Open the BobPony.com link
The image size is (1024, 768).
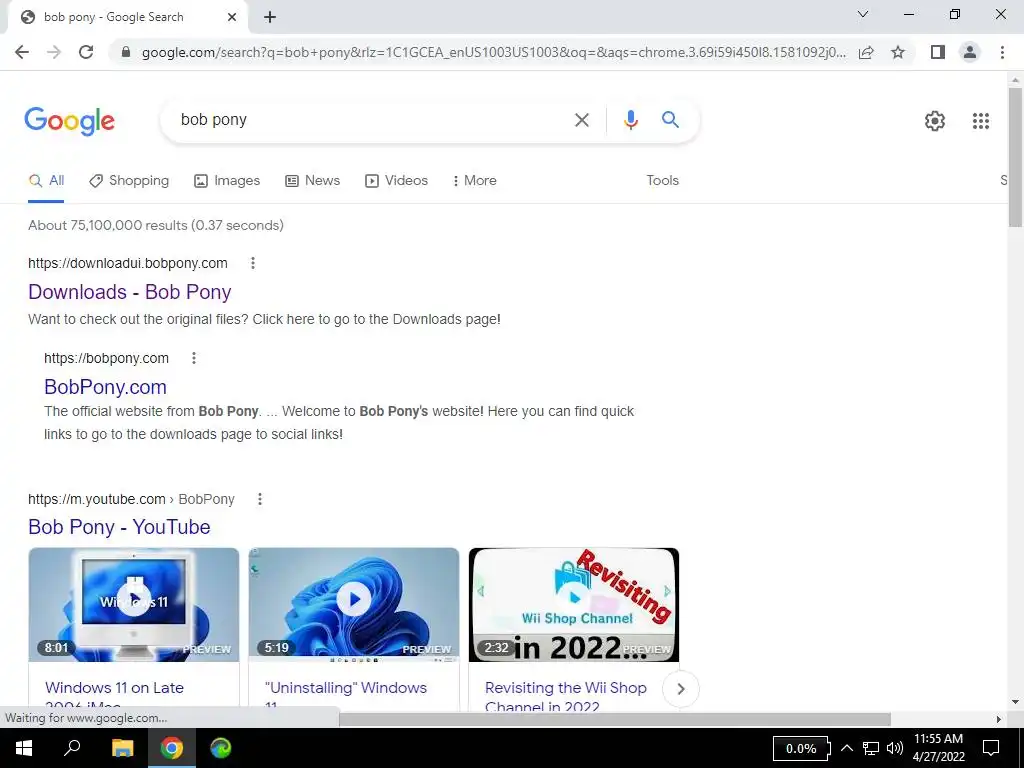pos(105,387)
